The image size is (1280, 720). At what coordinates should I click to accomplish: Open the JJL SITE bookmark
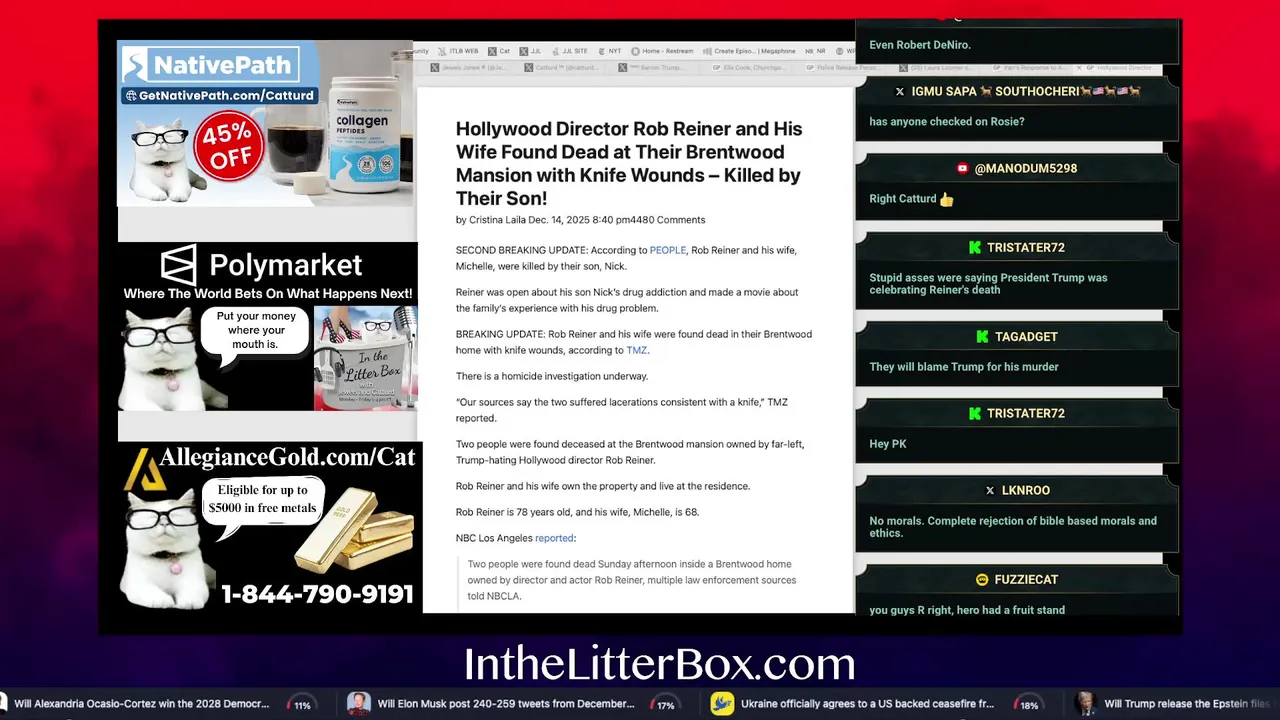pyautogui.click(x=570, y=51)
